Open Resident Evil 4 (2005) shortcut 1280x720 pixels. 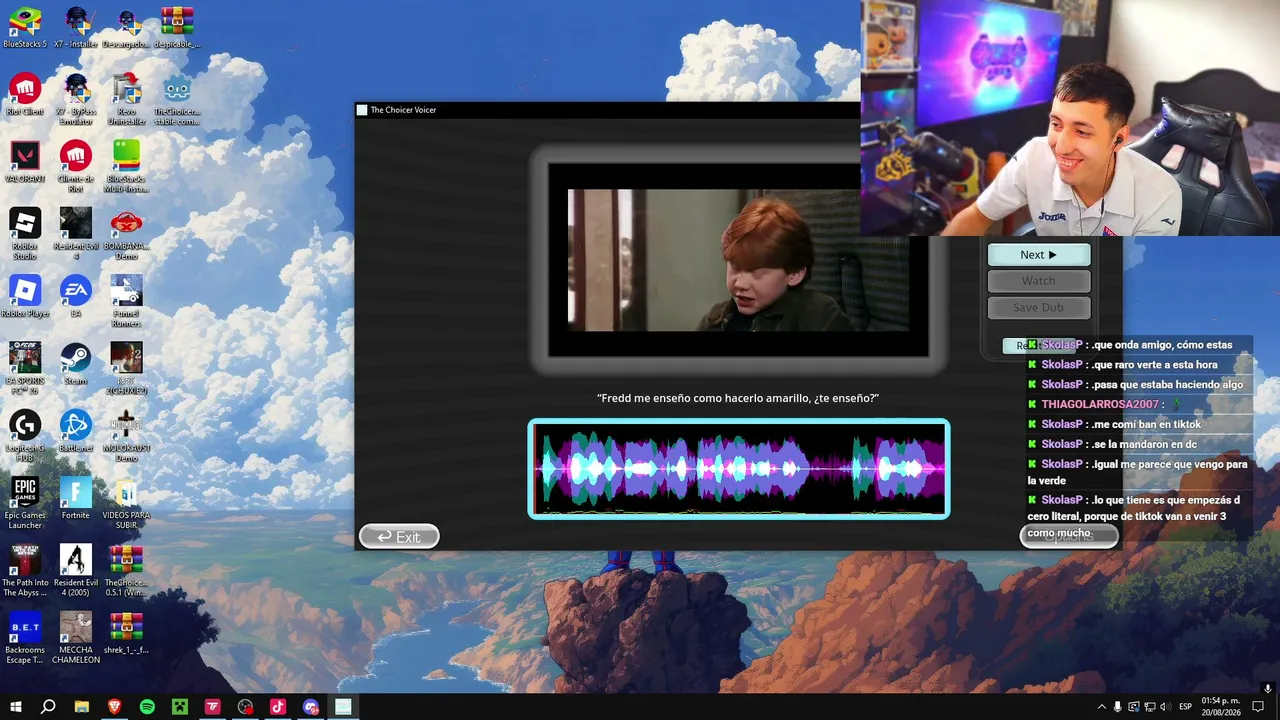[76, 570]
